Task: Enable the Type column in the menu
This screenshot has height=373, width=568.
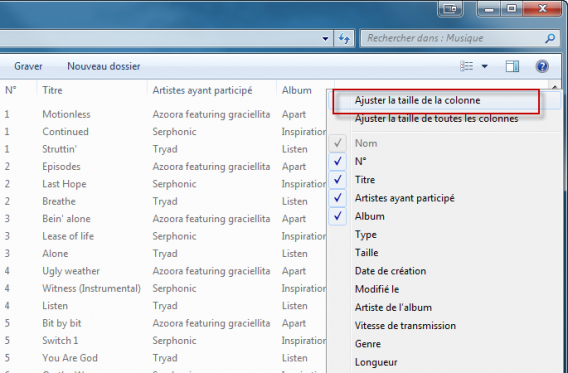Action: pyautogui.click(x=445, y=235)
